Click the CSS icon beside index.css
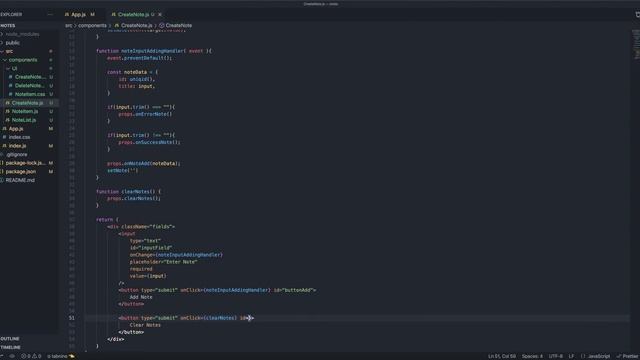640x360 pixels. [x=4, y=137]
